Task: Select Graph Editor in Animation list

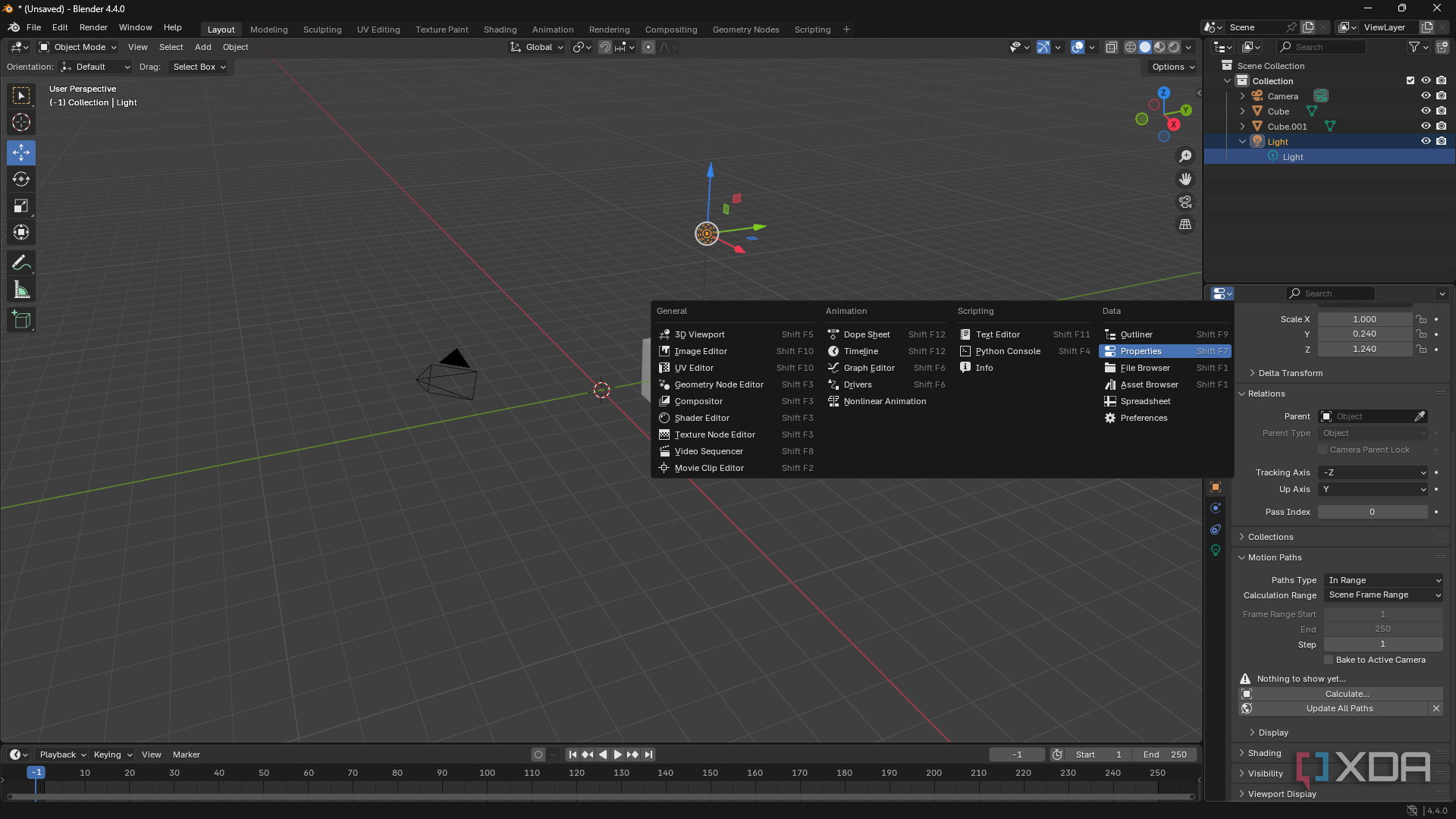Action: point(886,368)
